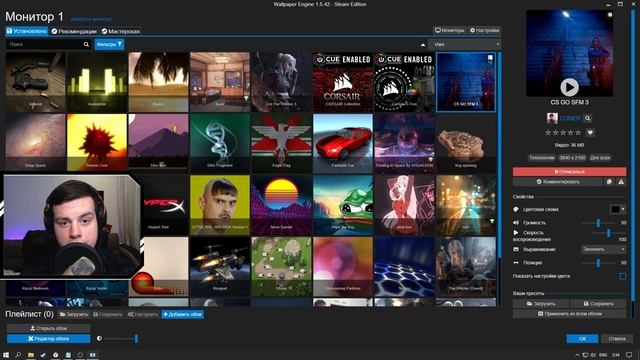Click the Windows taskbar search icon
The image size is (640, 360).
[x=18, y=355]
